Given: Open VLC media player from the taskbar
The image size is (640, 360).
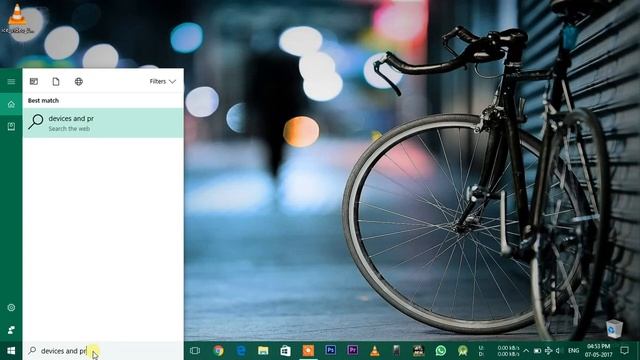Looking at the screenshot, I should [375, 351].
